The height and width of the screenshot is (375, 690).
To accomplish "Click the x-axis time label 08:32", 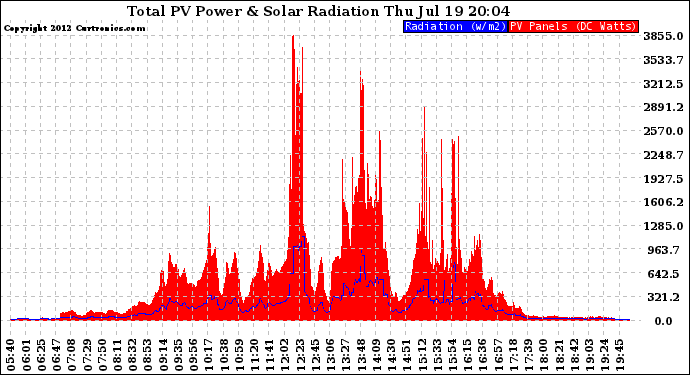I will 133,355.
